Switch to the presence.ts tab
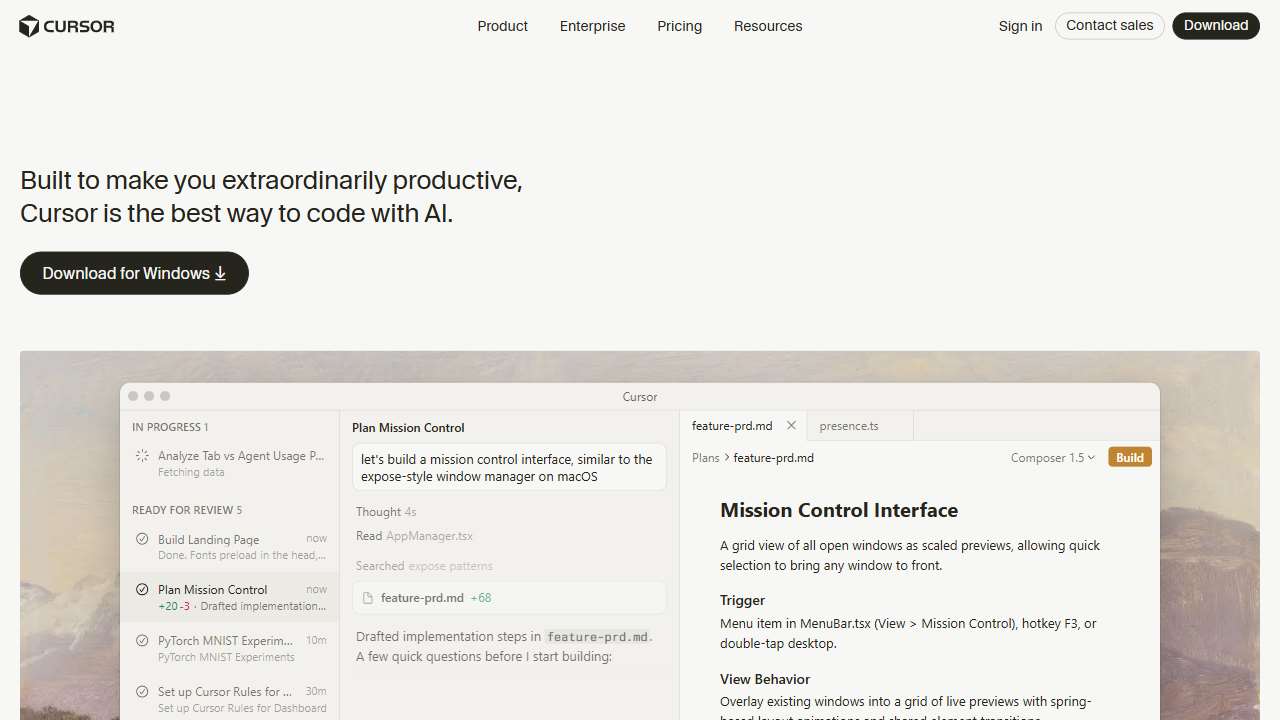Screen dimensions: 1280x720 tap(849, 425)
